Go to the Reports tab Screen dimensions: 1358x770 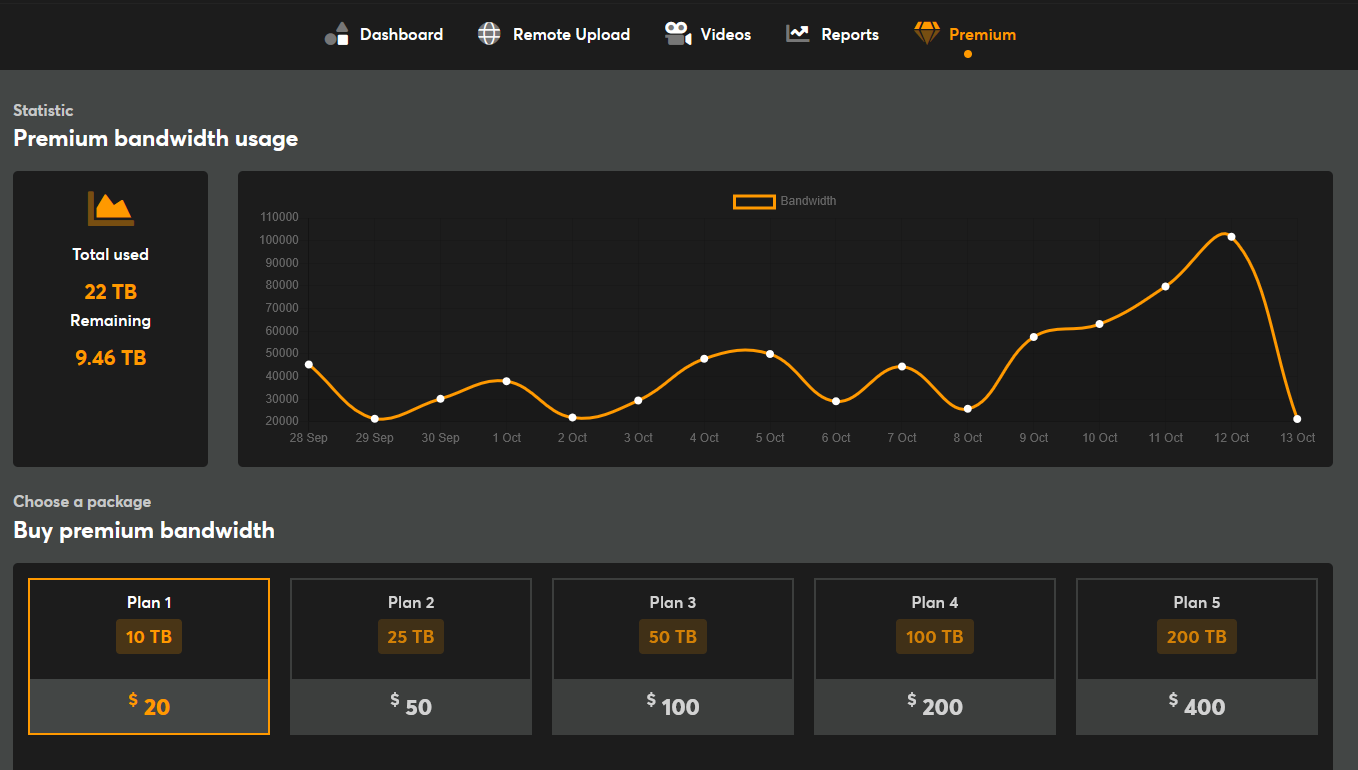point(849,34)
